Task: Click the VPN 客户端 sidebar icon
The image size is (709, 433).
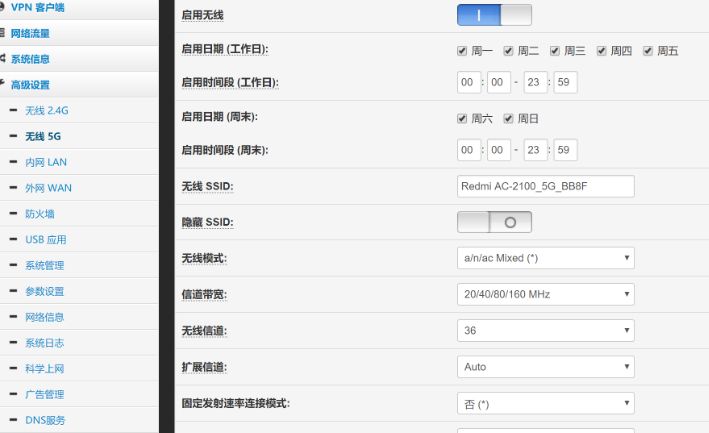Action: (2, 7)
